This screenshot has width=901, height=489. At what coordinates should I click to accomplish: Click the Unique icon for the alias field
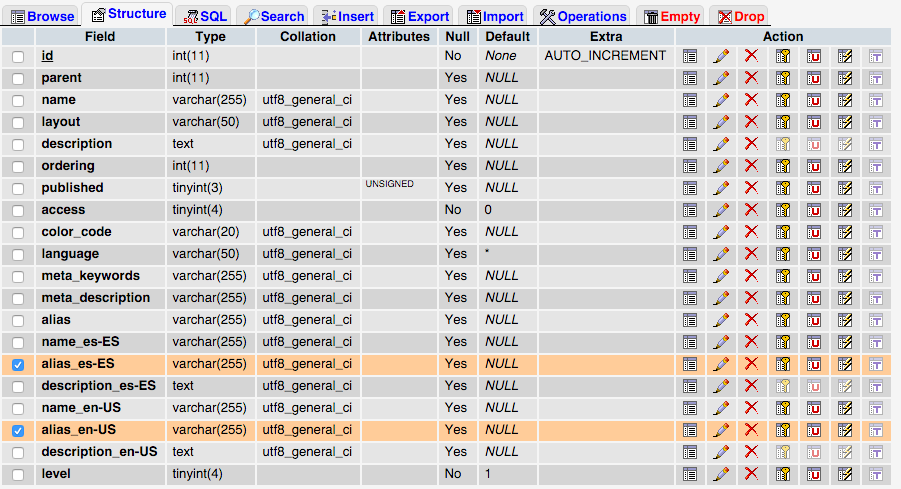pos(814,320)
